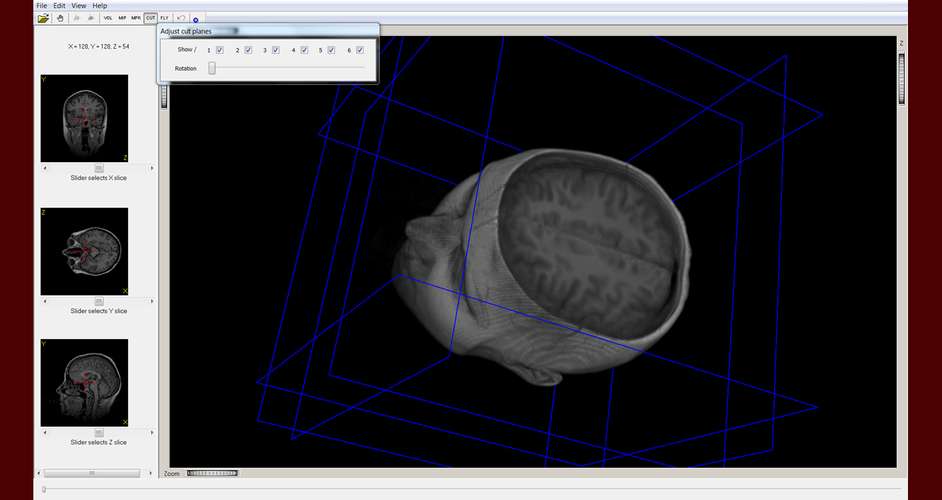Viewport: 942px width, 500px height.
Task: Click the 'Slider selects Z slice' label
Action: [99, 443]
